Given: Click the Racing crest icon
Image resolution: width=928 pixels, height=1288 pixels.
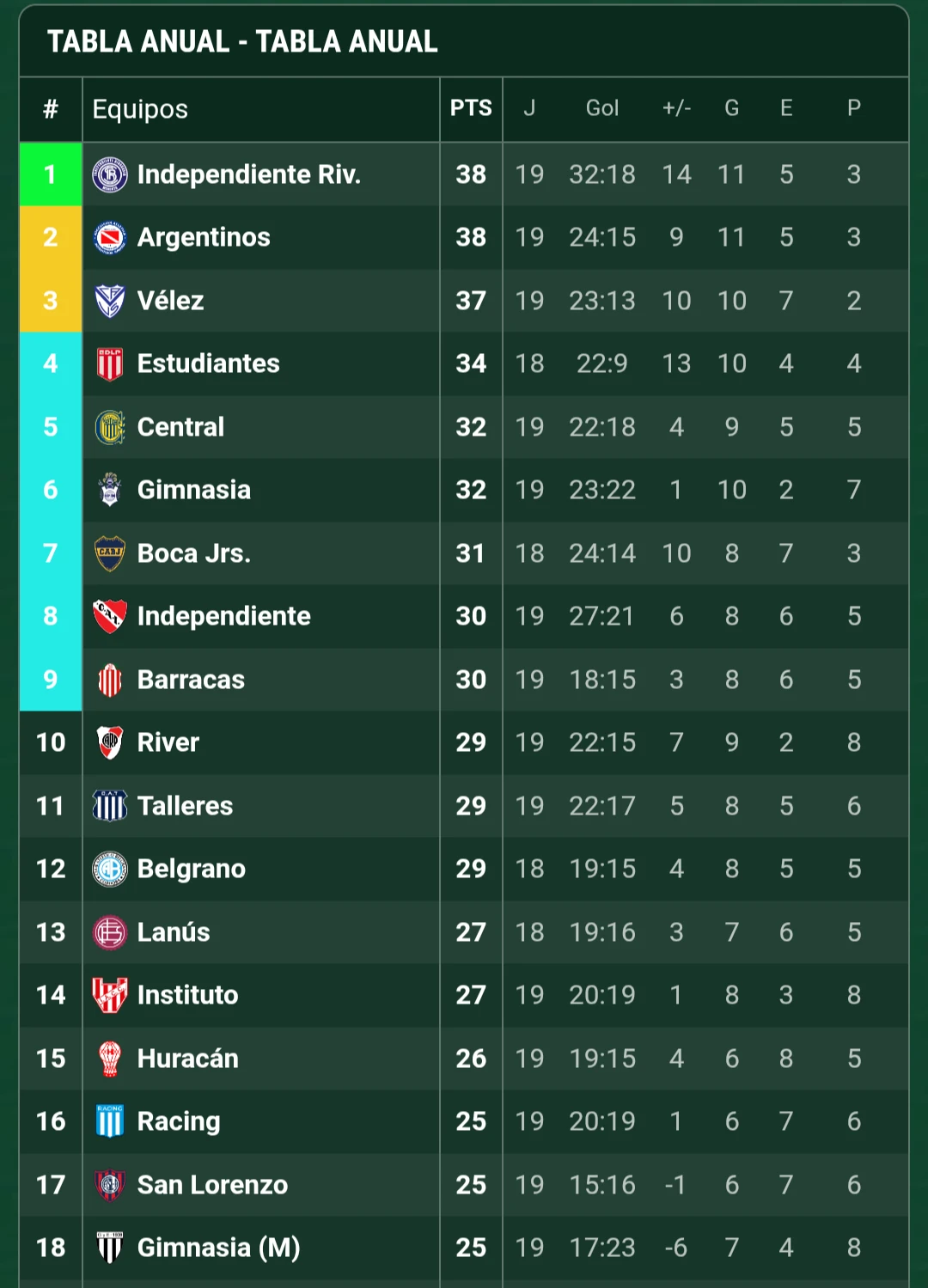Looking at the screenshot, I should pos(110,1121).
